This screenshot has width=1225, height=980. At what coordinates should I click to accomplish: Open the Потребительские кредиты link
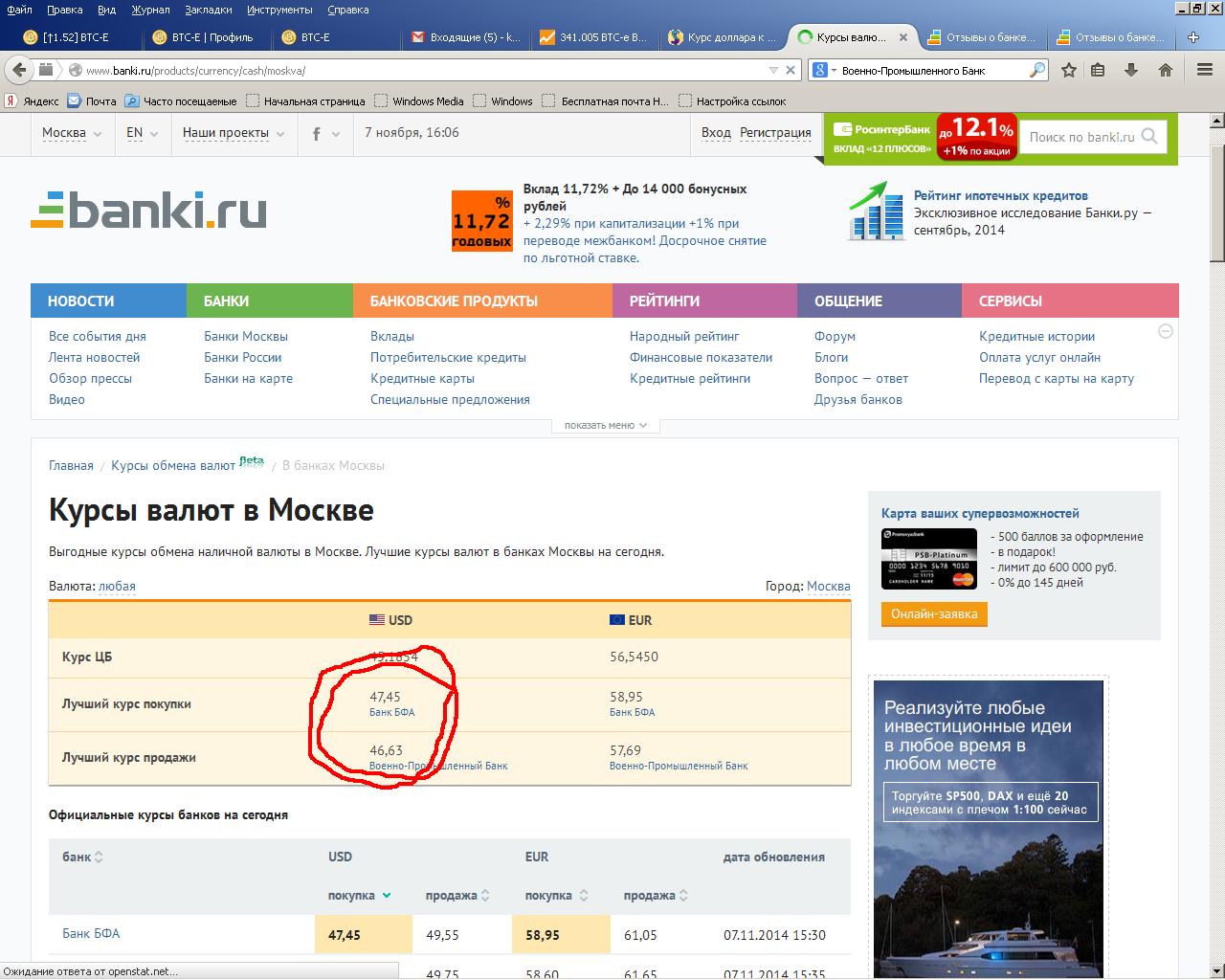(x=448, y=357)
